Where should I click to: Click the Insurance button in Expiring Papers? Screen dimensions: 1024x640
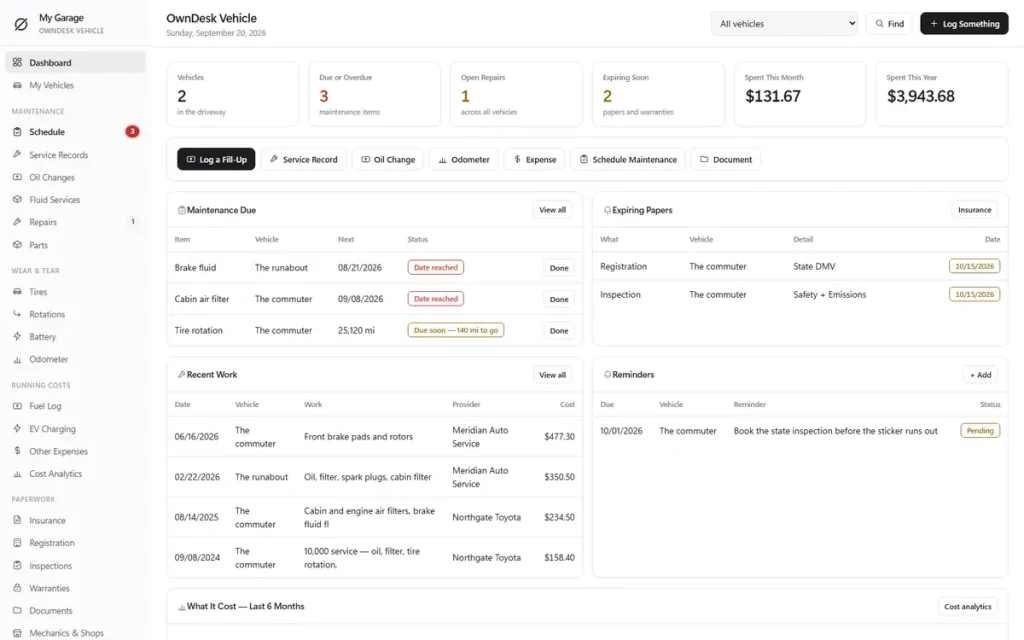(974, 210)
